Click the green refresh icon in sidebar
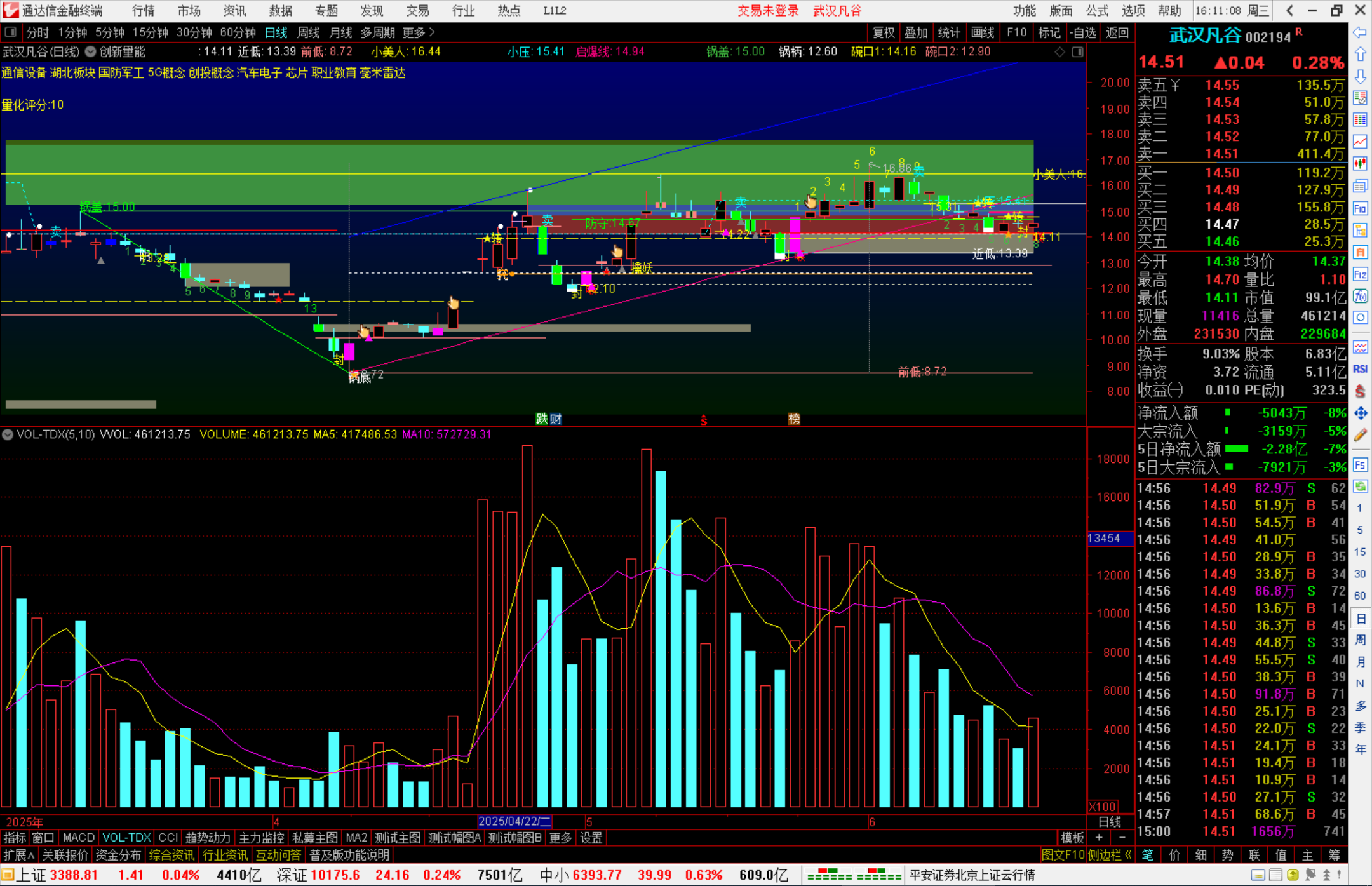 tap(1360, 487)
